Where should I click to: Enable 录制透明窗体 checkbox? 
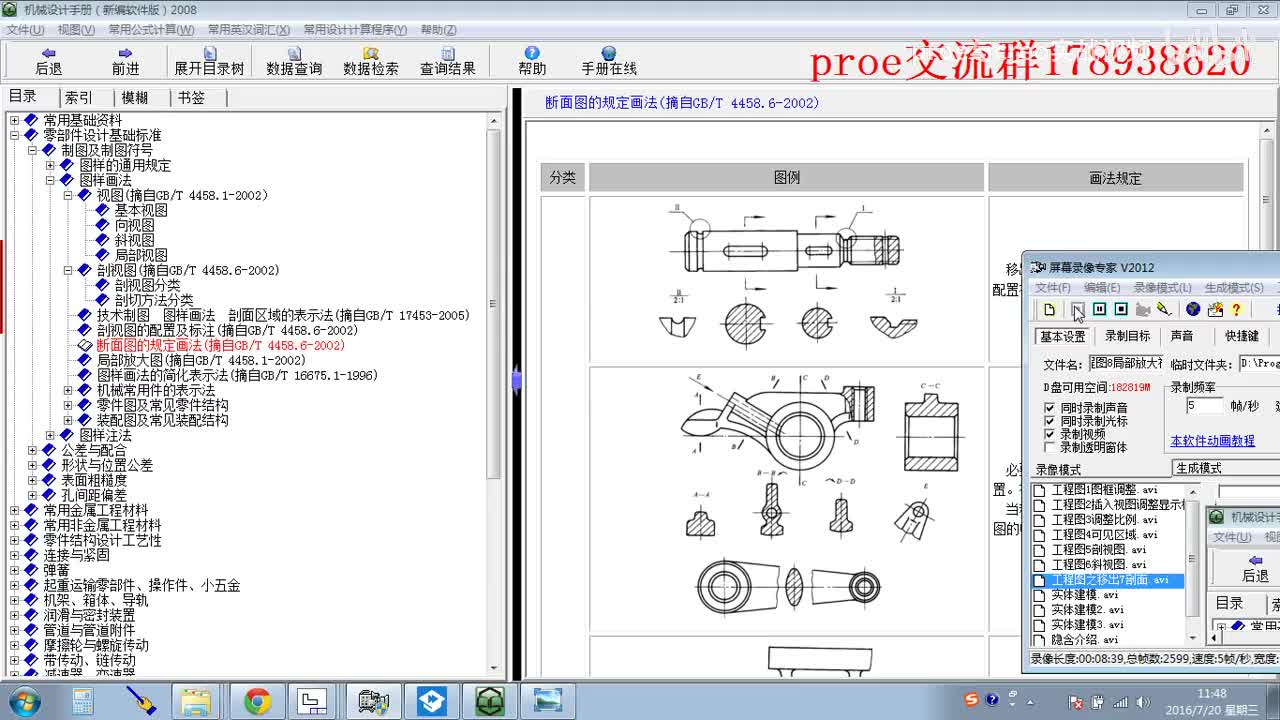[x=1049, y=447]
